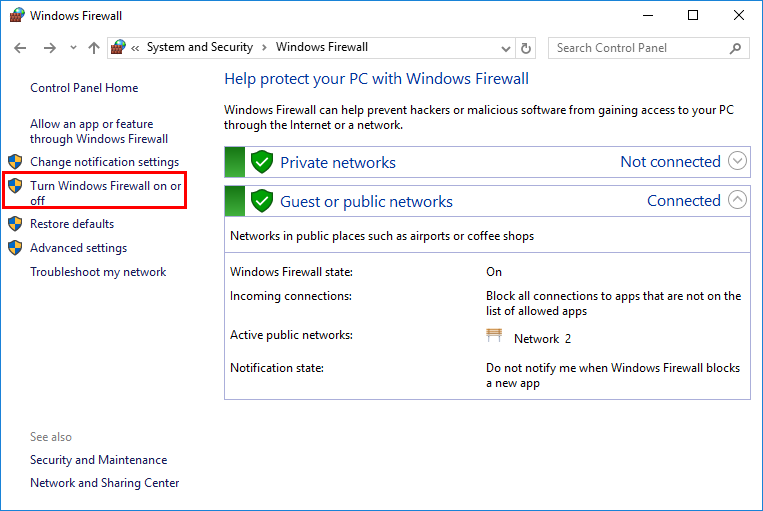Open Advanced settings link

pyautogui.click(x=78, y=248)
